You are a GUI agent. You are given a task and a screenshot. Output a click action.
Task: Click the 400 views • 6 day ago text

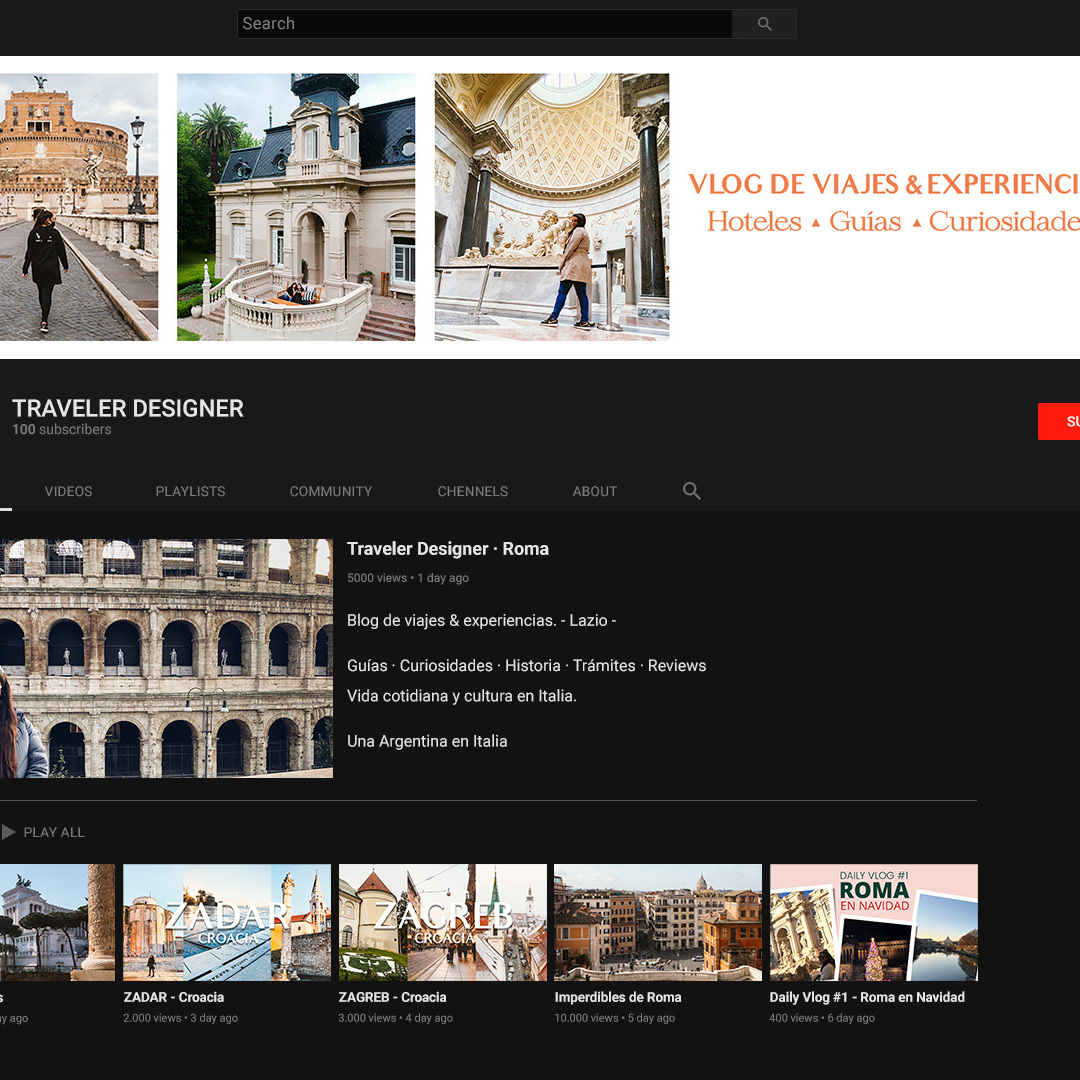822,1018
